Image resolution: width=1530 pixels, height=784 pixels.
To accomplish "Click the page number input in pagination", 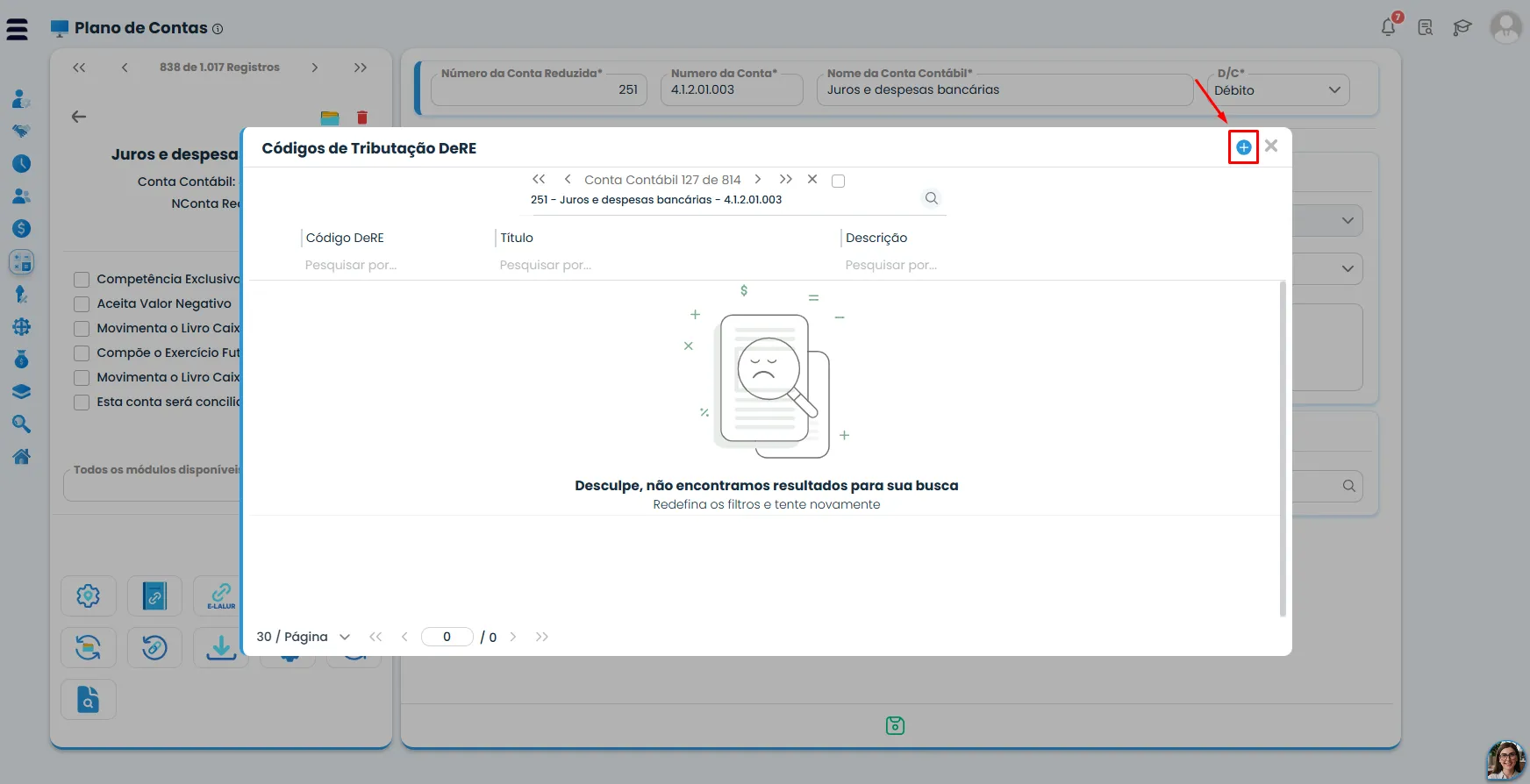I will [x=447, y=637].
